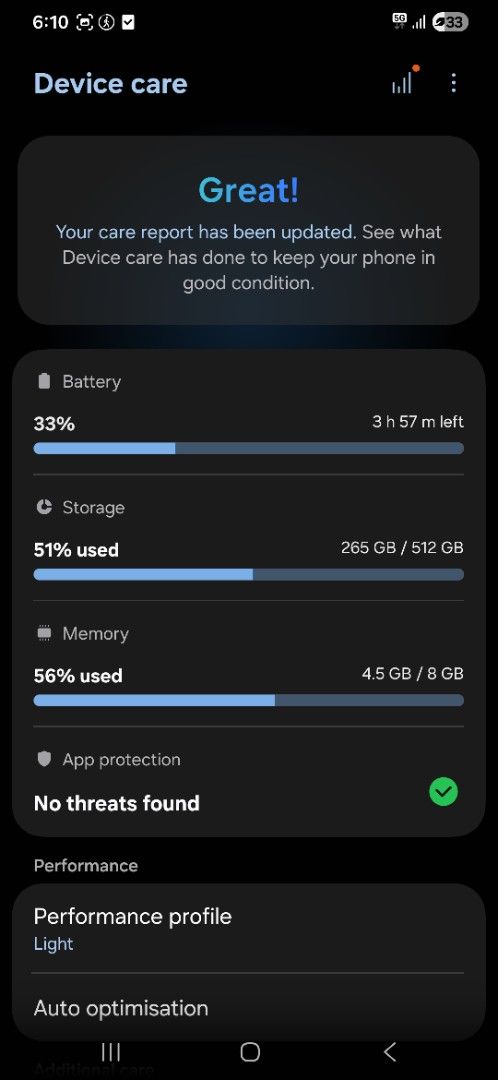The height and width of the screenshot is (1080, 498).
Task: Tap the battery level progress bar
Action: click(x=249, y=448)
